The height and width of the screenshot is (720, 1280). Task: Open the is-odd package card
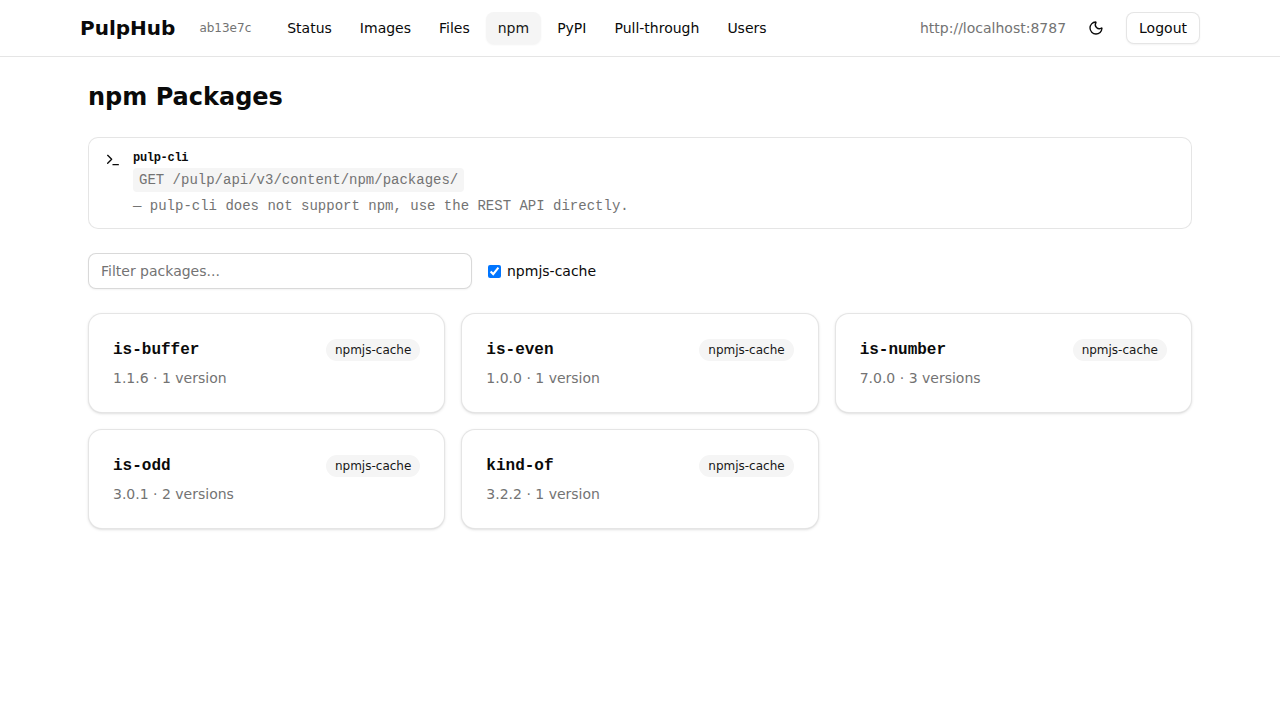[266, 478]
